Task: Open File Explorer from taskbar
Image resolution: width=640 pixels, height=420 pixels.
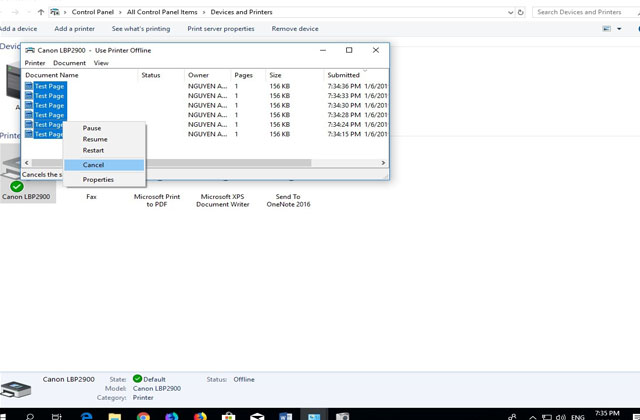Action: pyautogui.click(x=115, y=416)
